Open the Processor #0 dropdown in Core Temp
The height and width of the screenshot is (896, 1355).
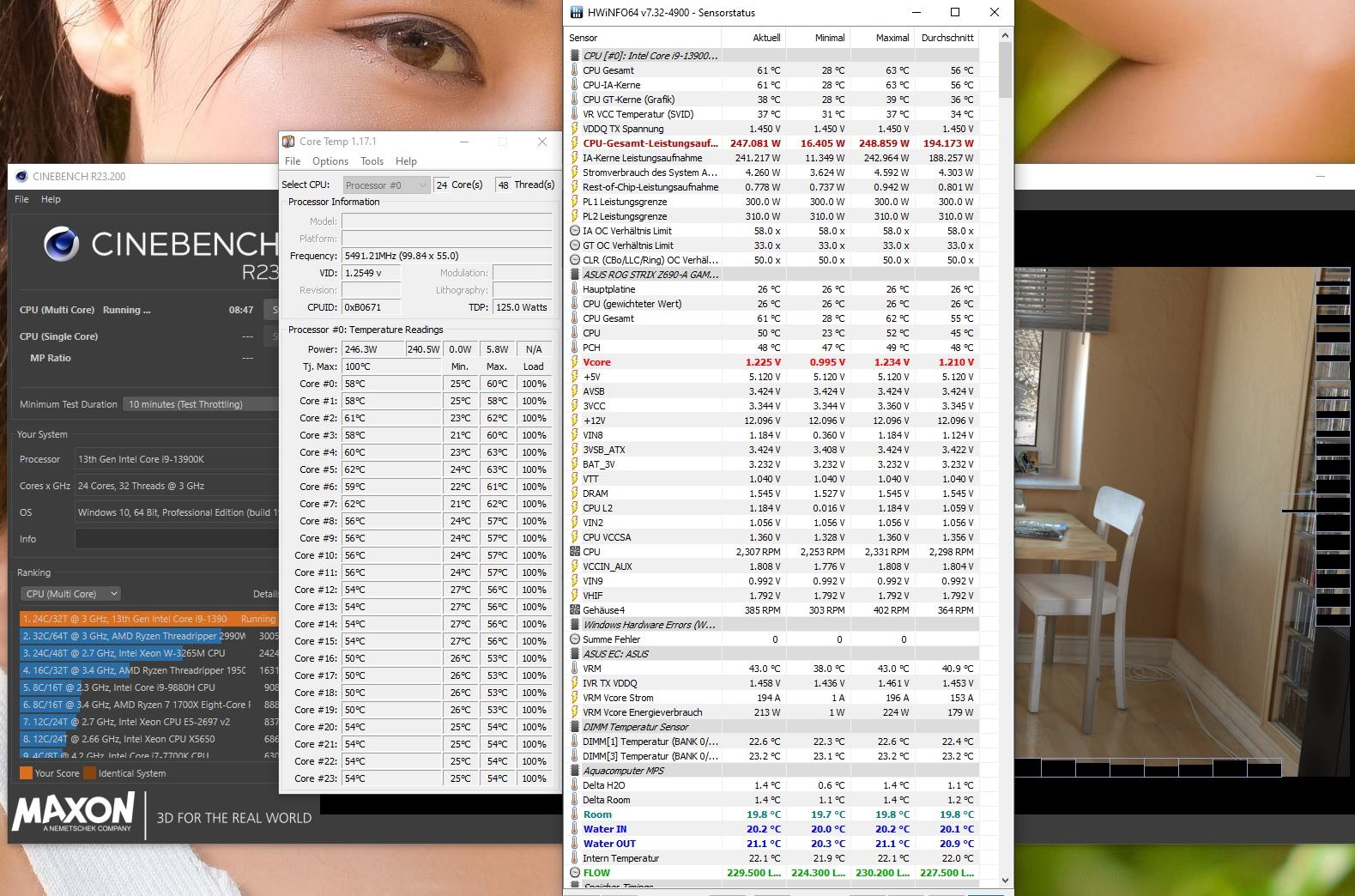tap(385, 185)
